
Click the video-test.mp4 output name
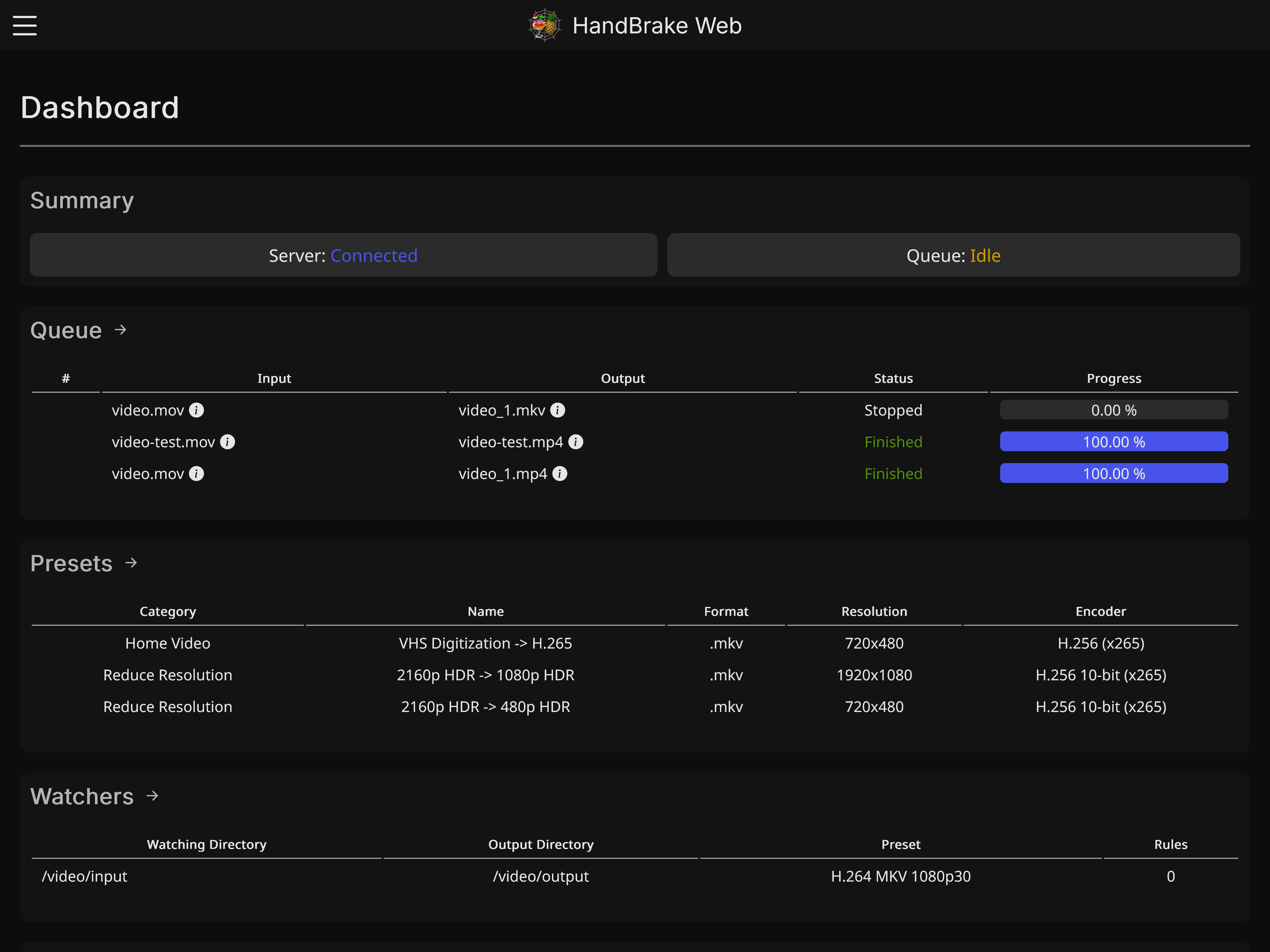[x=511, y=441]
